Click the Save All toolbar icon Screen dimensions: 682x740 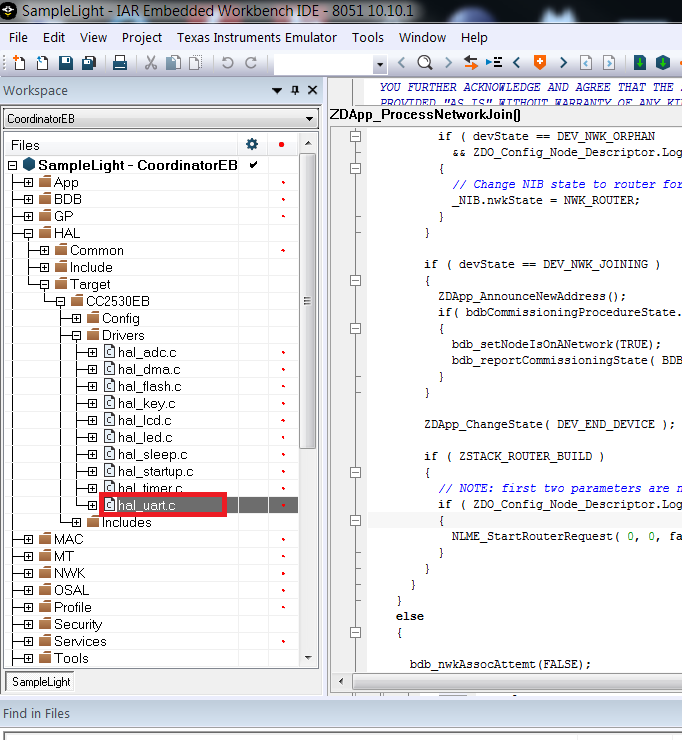89,63
